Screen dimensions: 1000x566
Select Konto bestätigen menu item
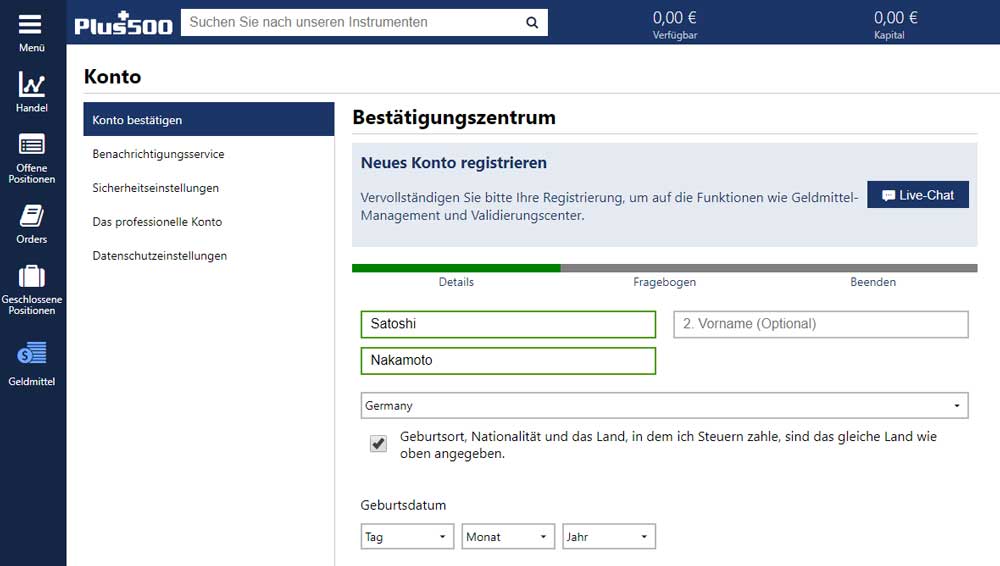click(x=209, y=119)
